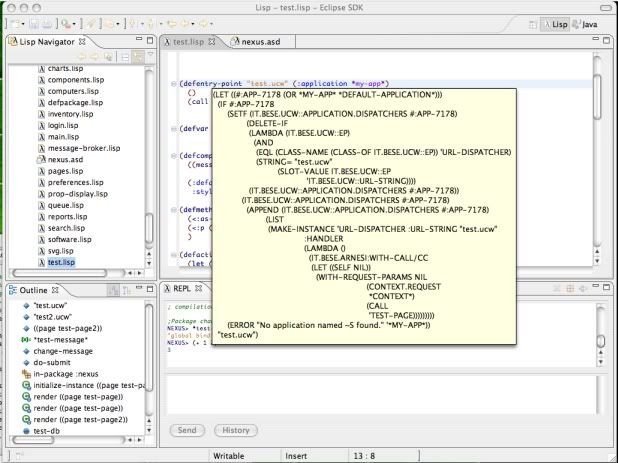Minimize the editor area
618x463 pixels.
(x=596, y=39)
